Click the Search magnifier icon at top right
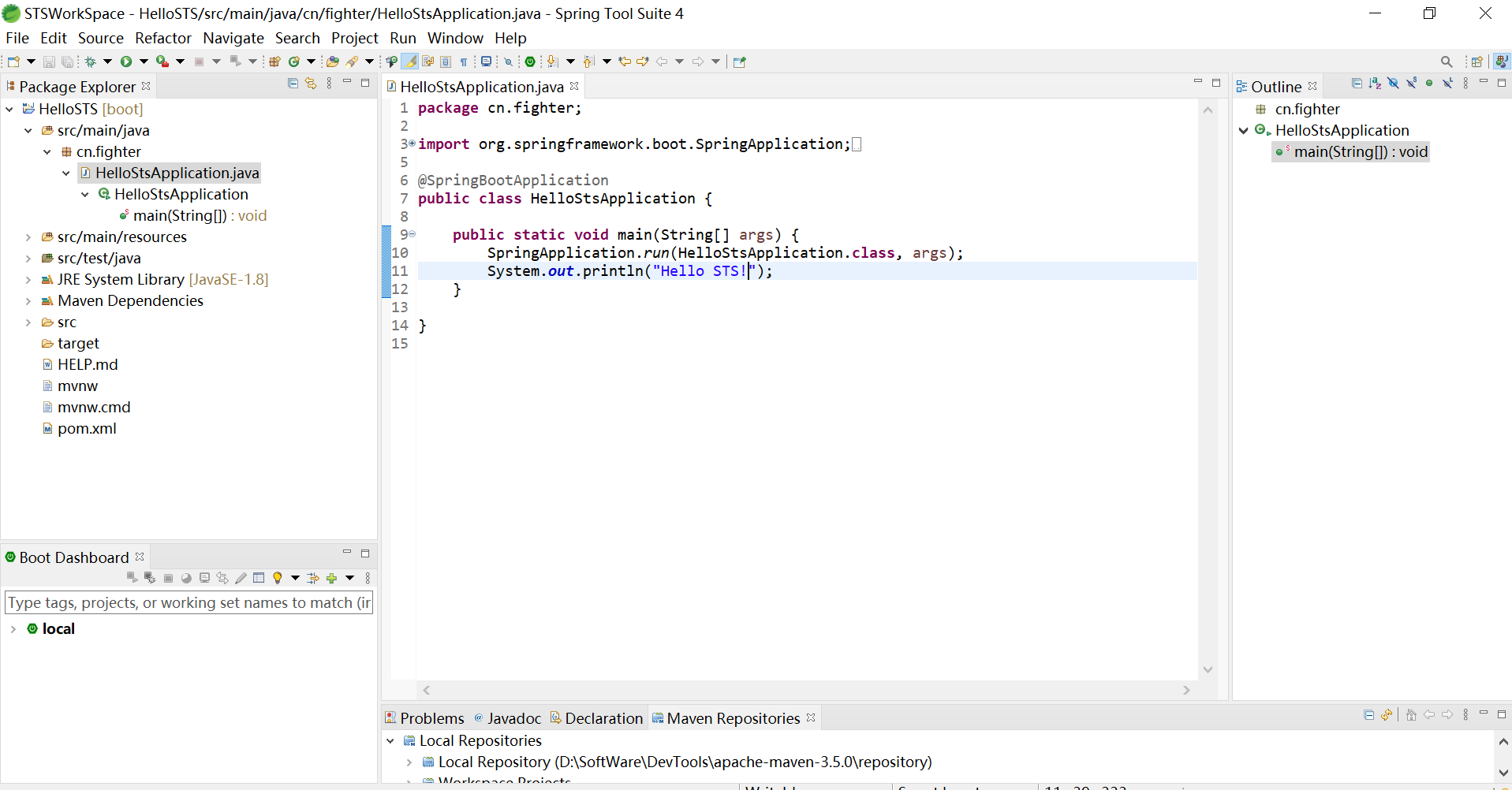The image size is (1512, 790). click(x=1446, y=61)
